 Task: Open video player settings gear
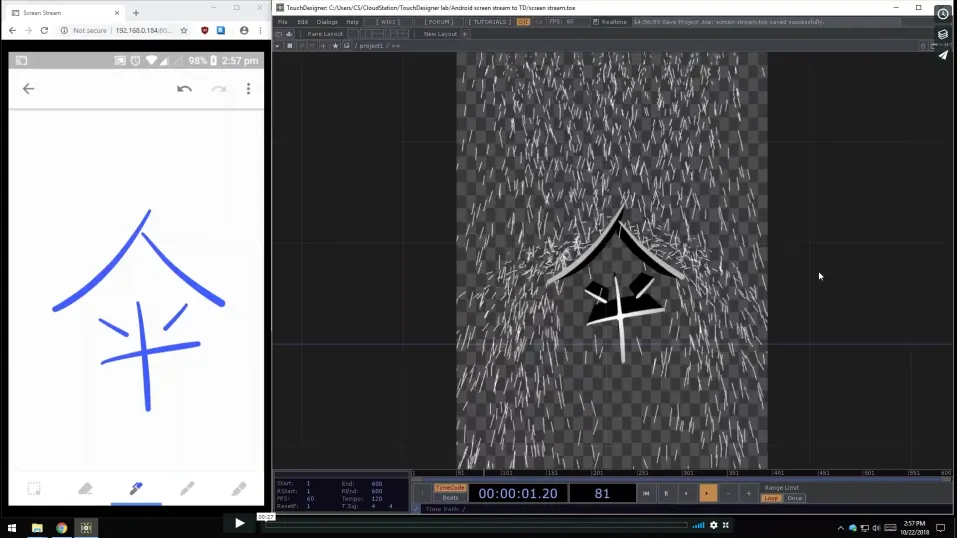point(713,525)
